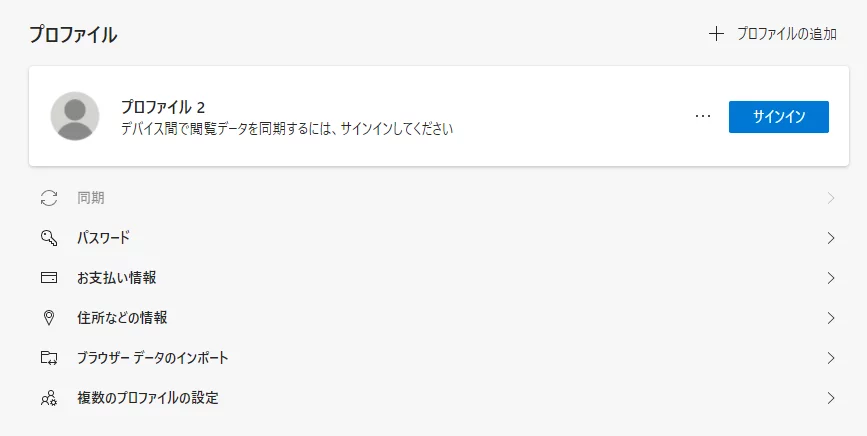Open the 複数のプロファイルの設定 item
867x436 pixels.
coord(148,398)
